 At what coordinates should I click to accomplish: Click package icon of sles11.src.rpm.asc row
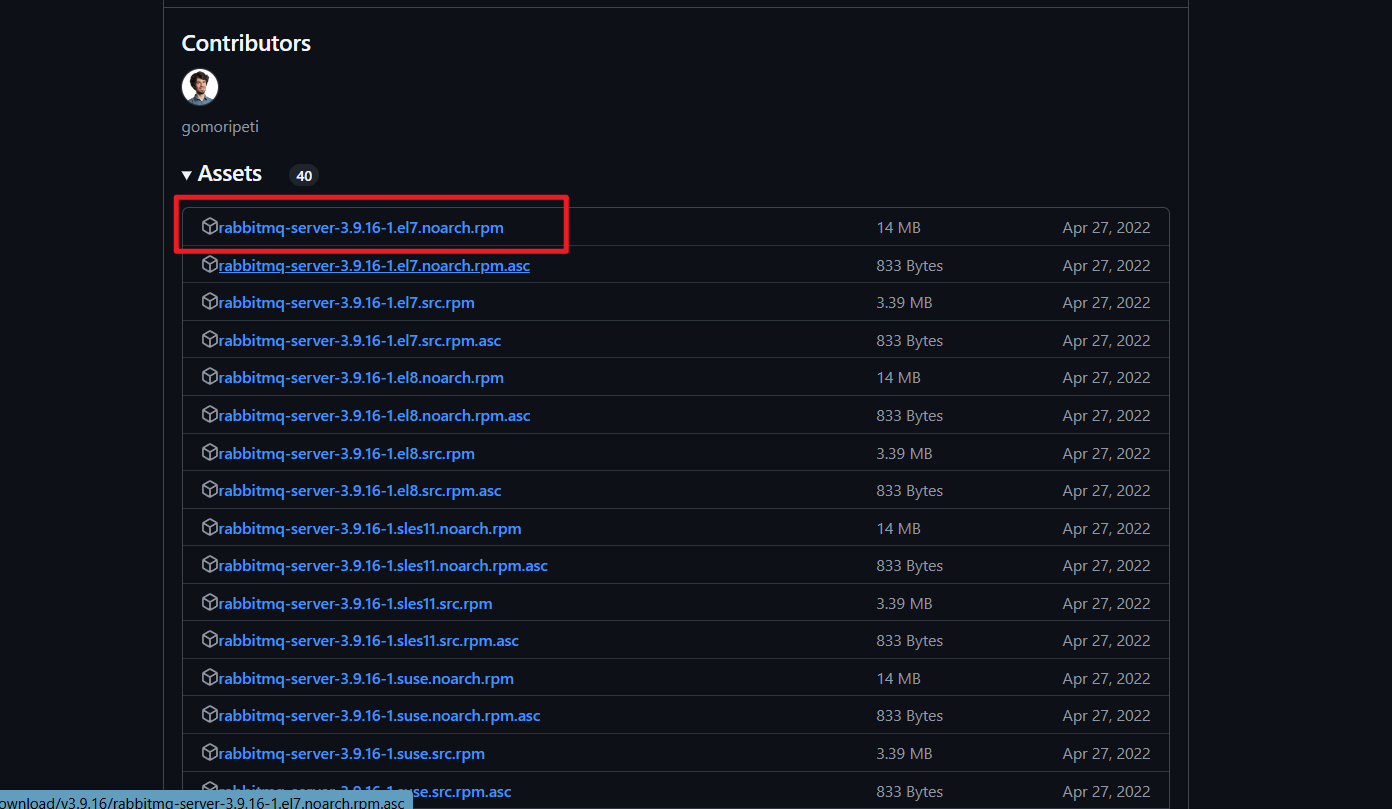point(210,640)
